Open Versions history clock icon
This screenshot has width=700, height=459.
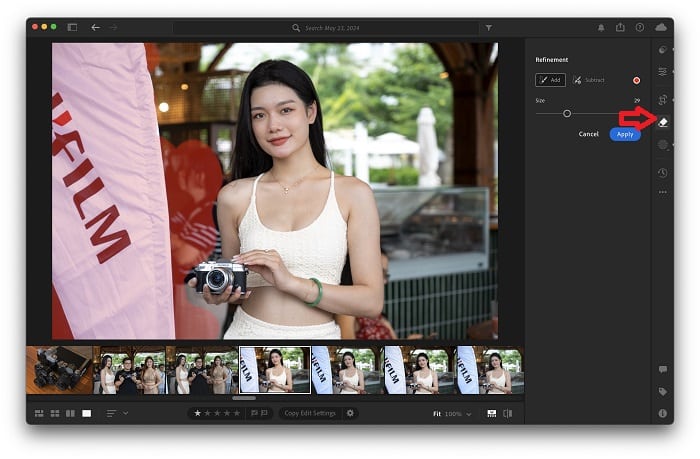click(663, 173)
